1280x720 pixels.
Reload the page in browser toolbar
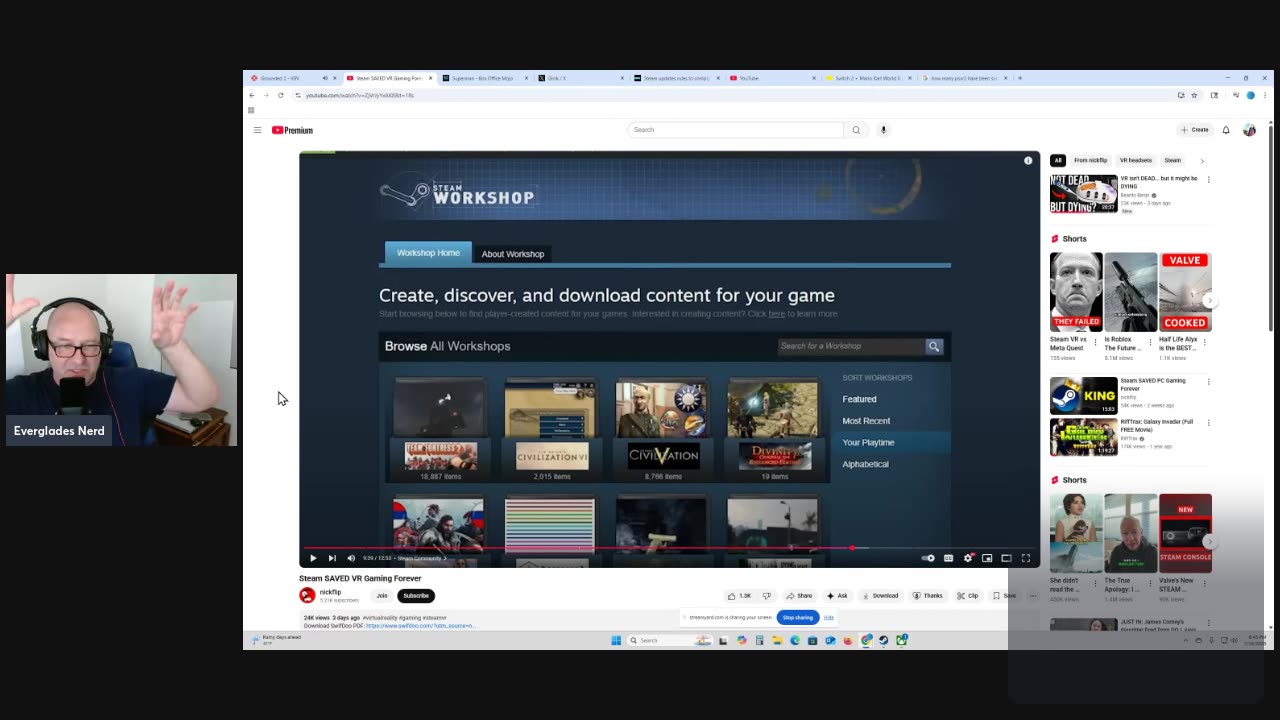pos(281,95)
